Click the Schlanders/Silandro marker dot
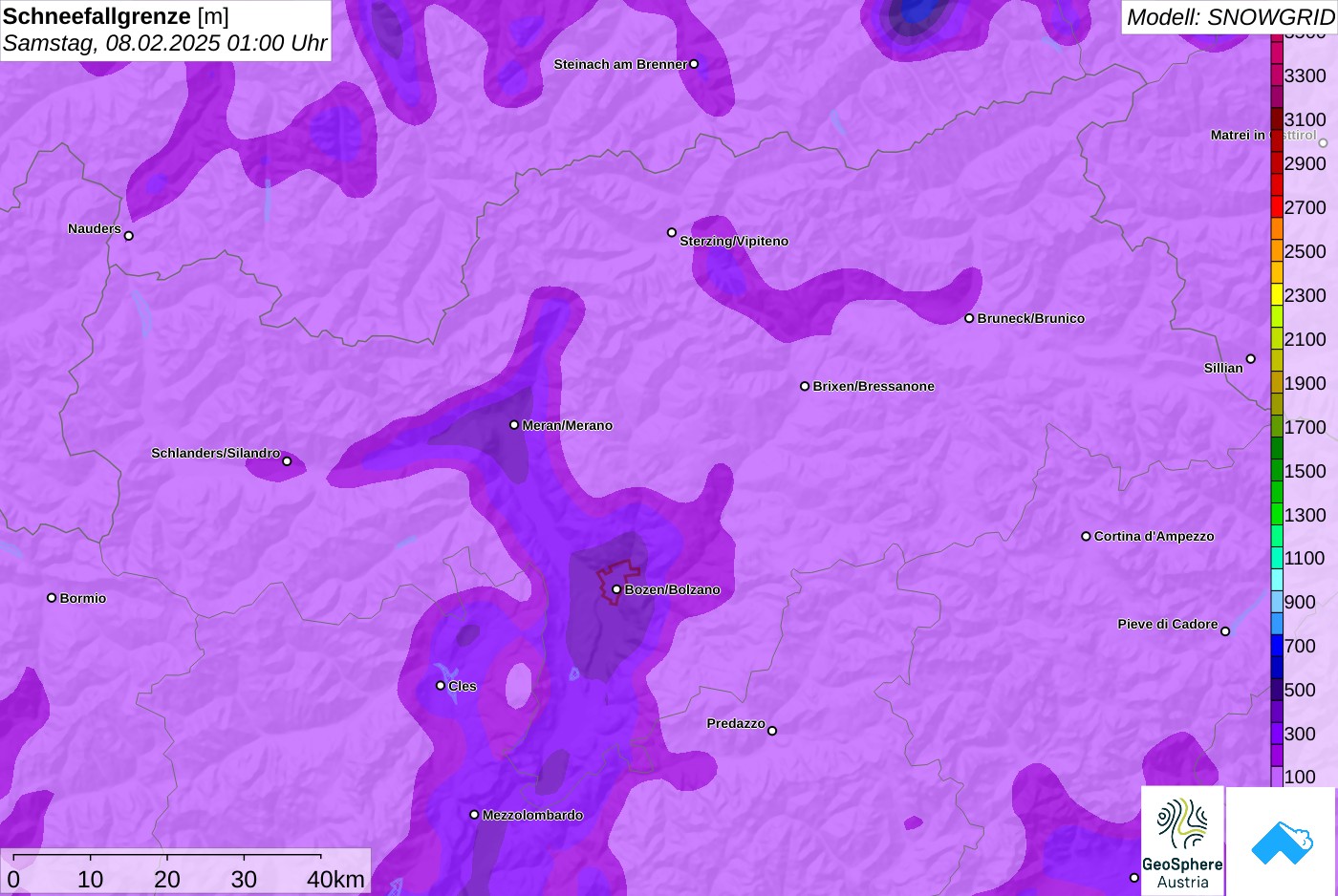 [x=287, y=461]
